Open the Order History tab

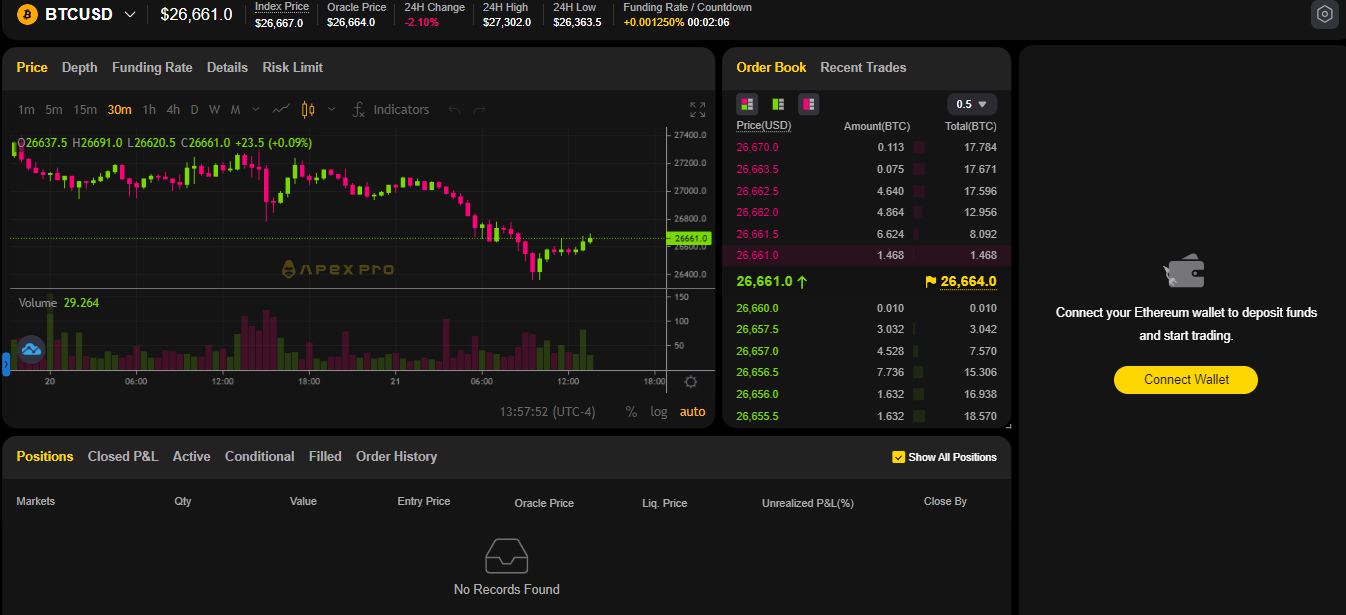click(x=396, y=456)
